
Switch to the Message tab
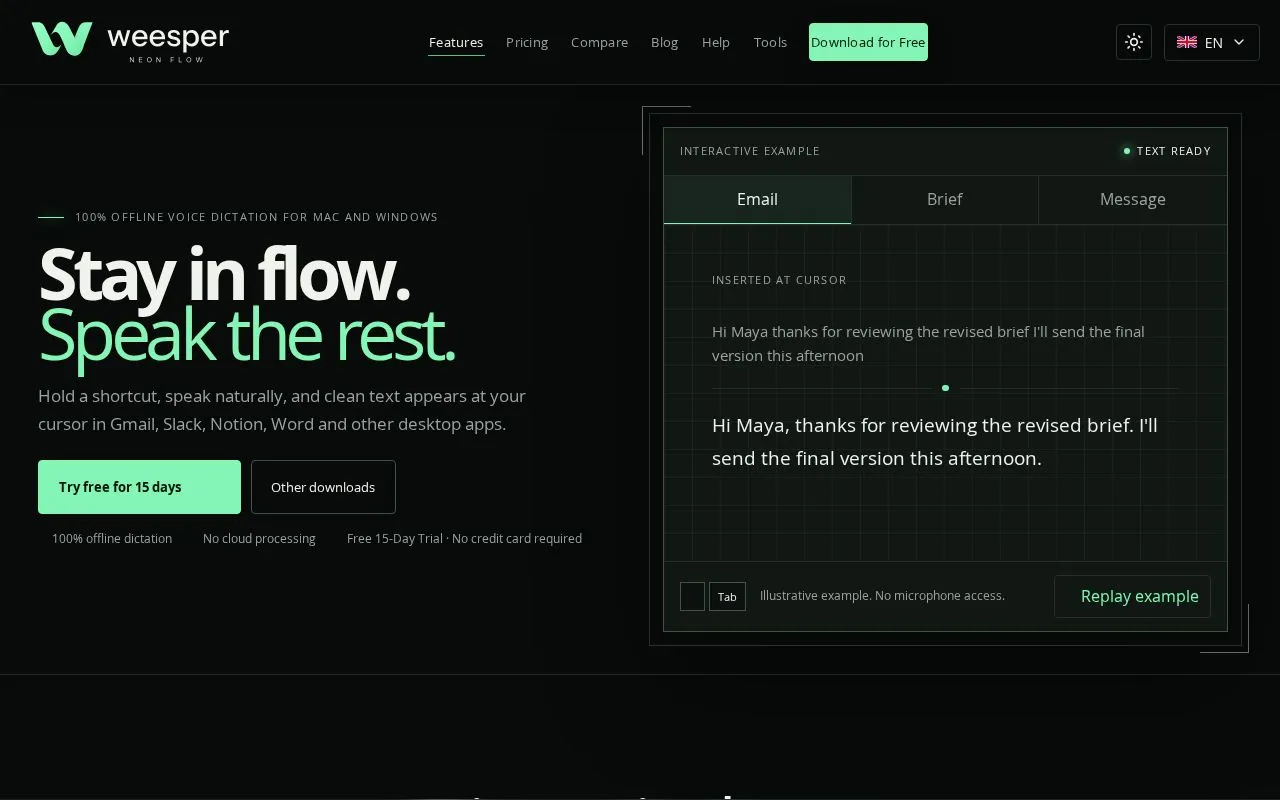pos(1133,199)
